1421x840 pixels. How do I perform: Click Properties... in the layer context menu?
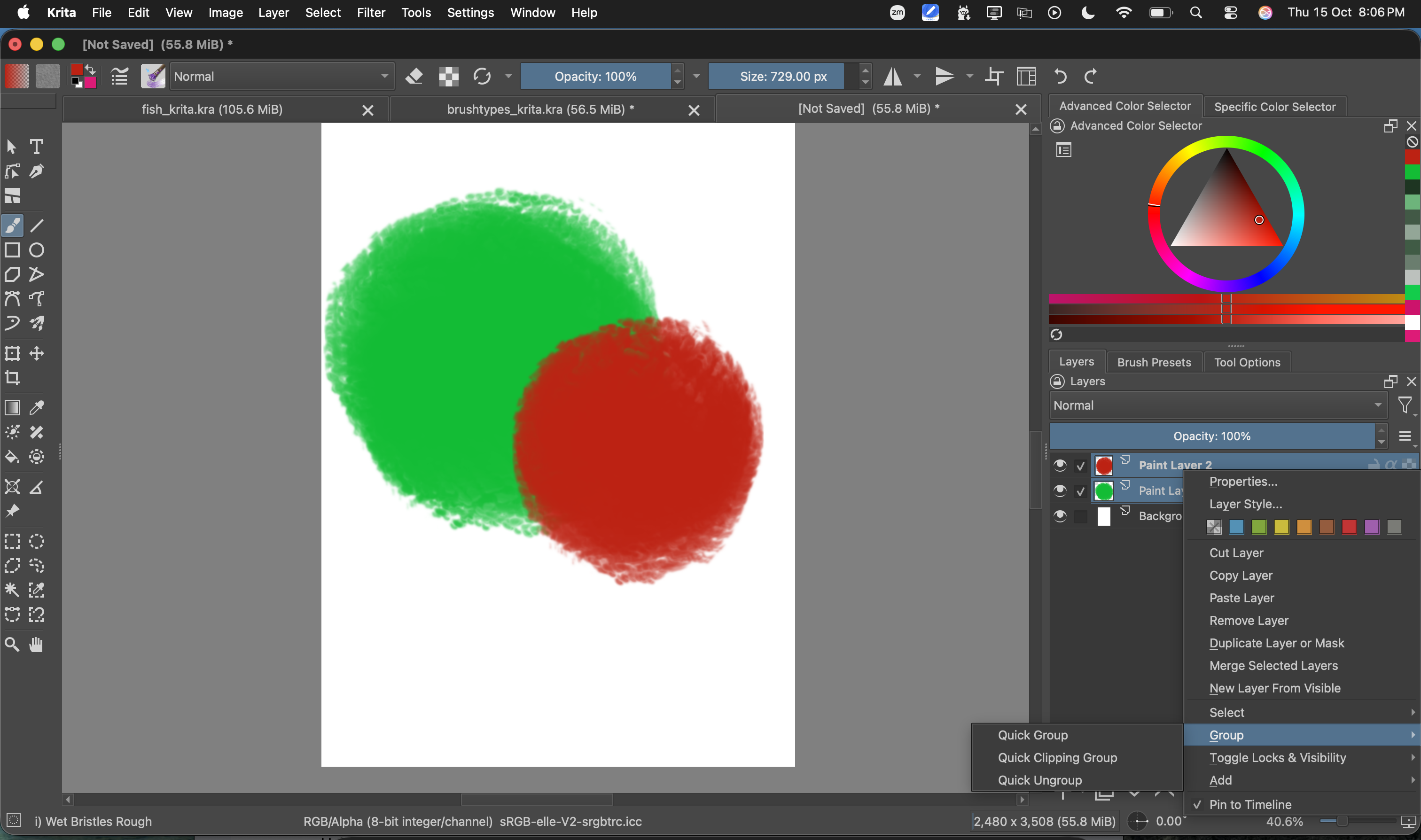(1302, 481)
